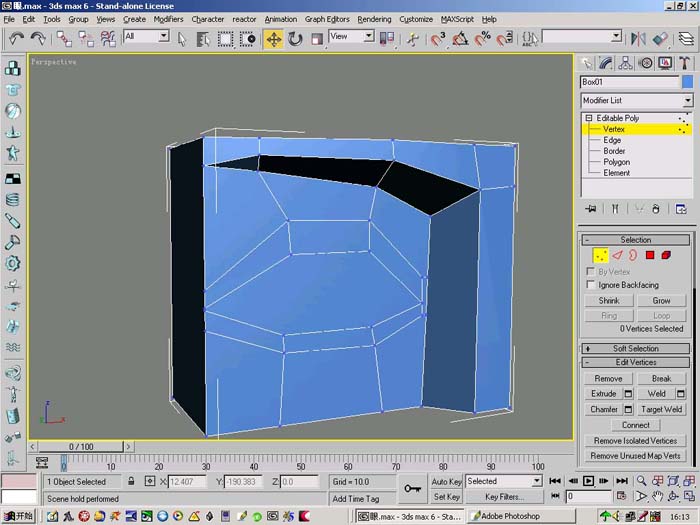Toggle Percent Snap icon

482,39
